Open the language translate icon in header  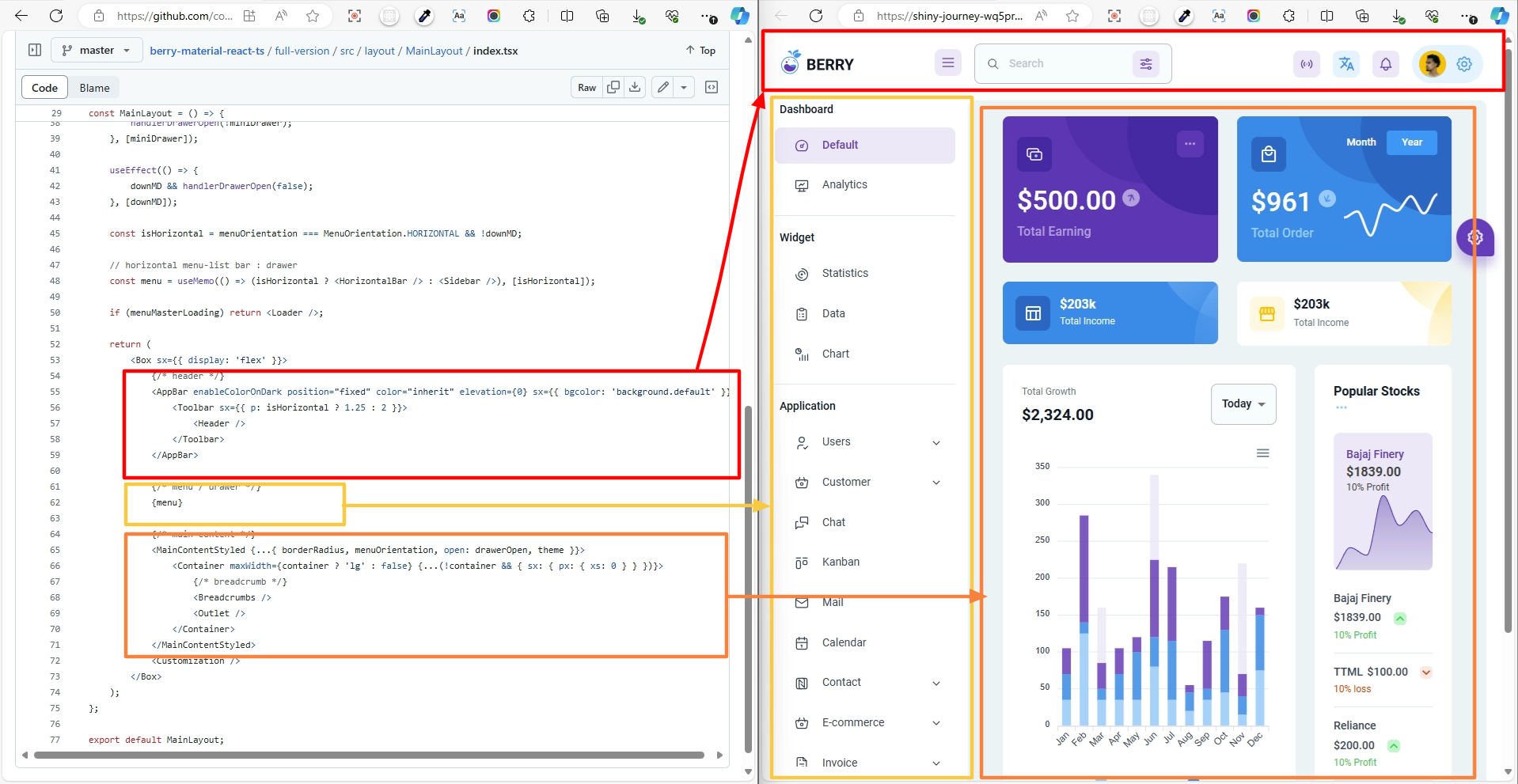1346,64
